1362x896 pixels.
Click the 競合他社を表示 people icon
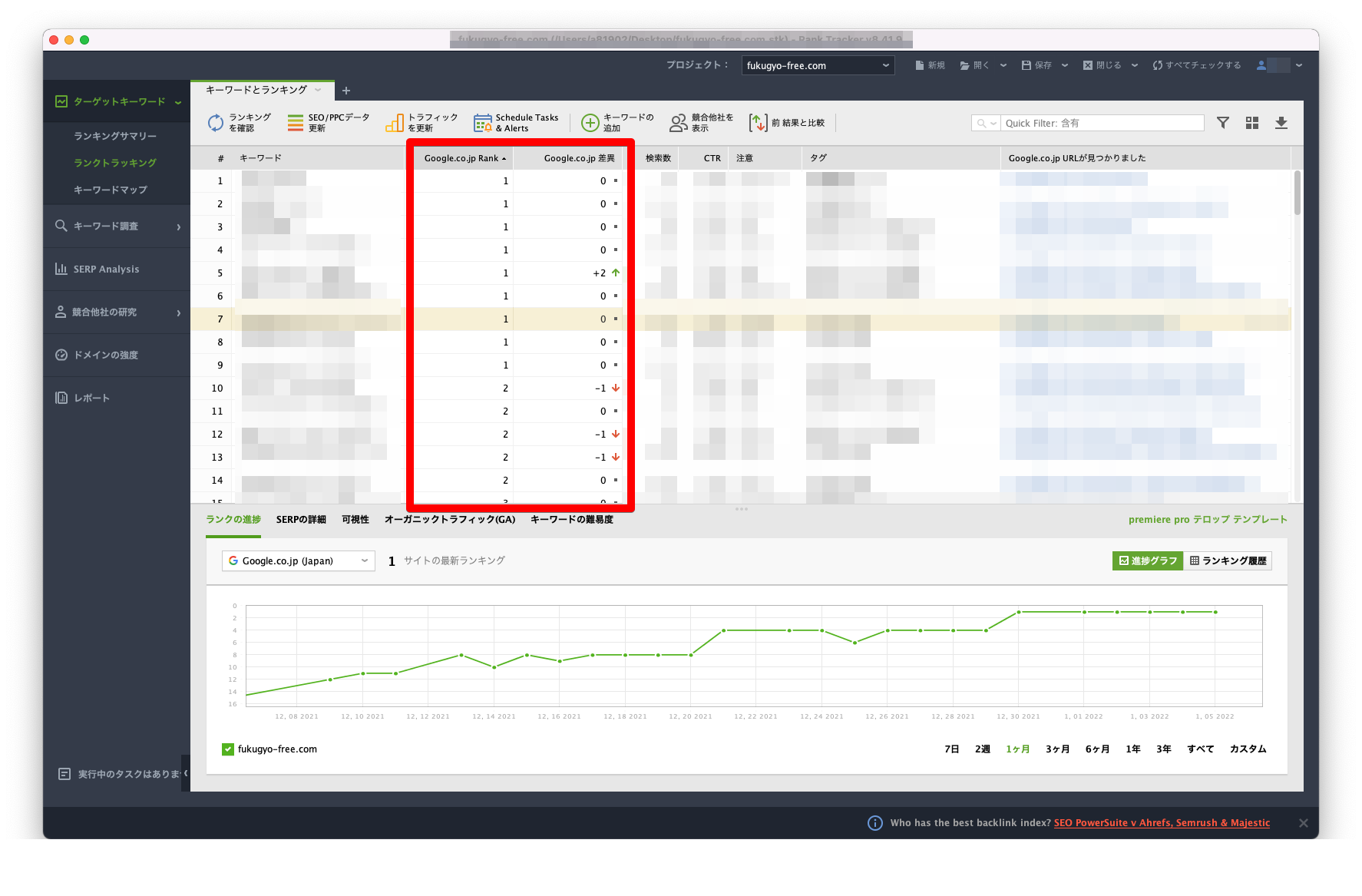[678, 123]
